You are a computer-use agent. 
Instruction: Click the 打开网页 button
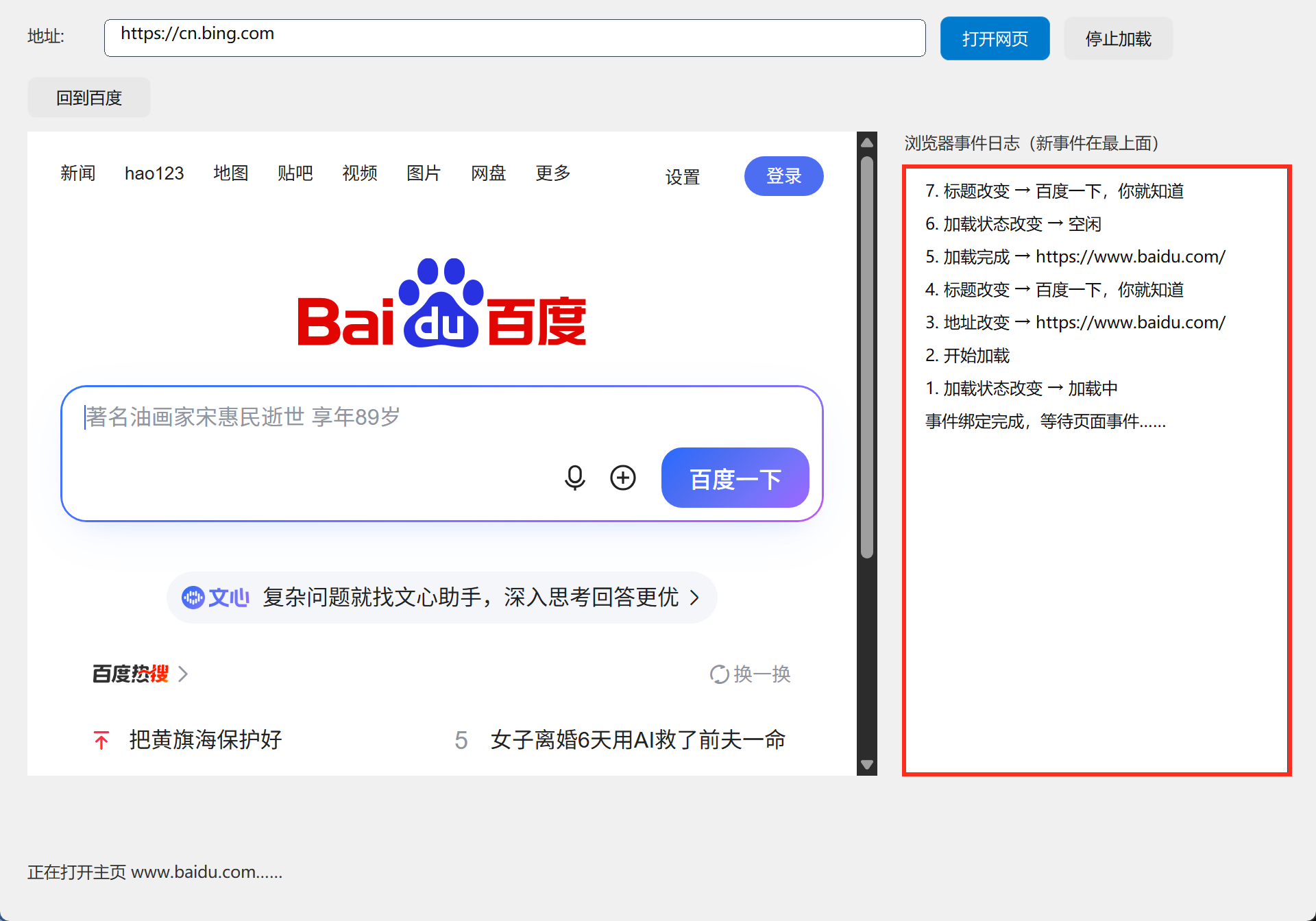click(995, 38)
